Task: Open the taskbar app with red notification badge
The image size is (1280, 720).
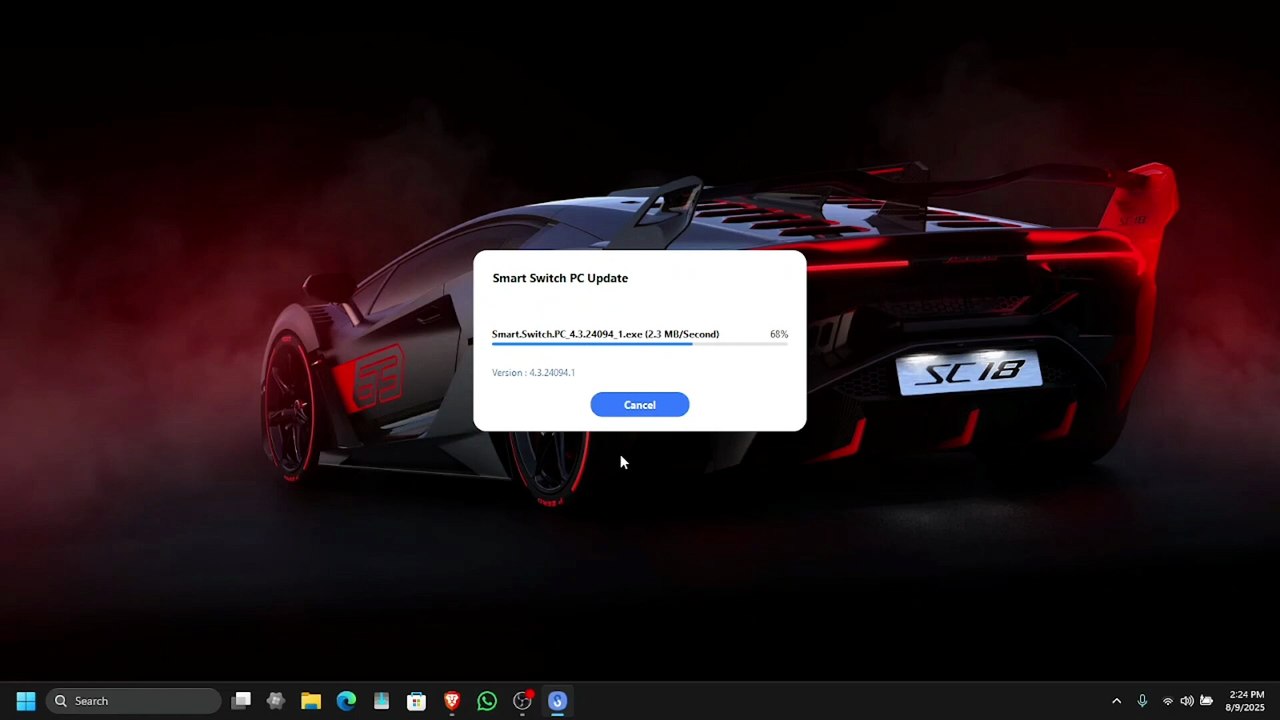Action: [x=522, y=701]
